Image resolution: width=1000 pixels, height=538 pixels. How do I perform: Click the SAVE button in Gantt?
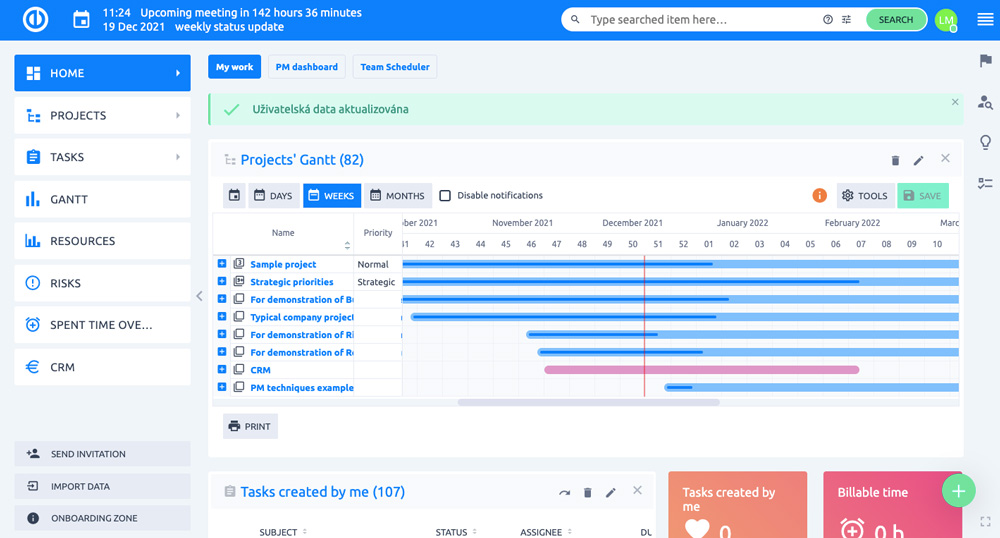coord(923,196)
